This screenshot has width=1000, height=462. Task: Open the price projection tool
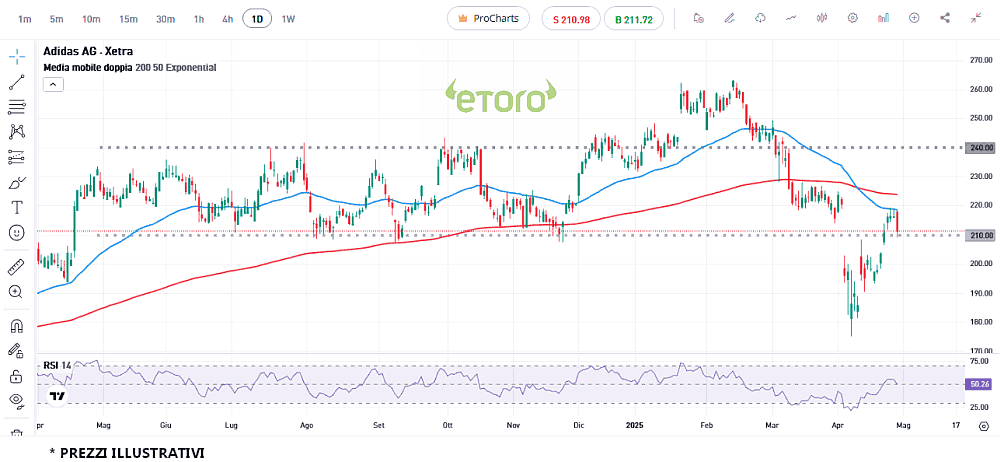coord(17,157)
